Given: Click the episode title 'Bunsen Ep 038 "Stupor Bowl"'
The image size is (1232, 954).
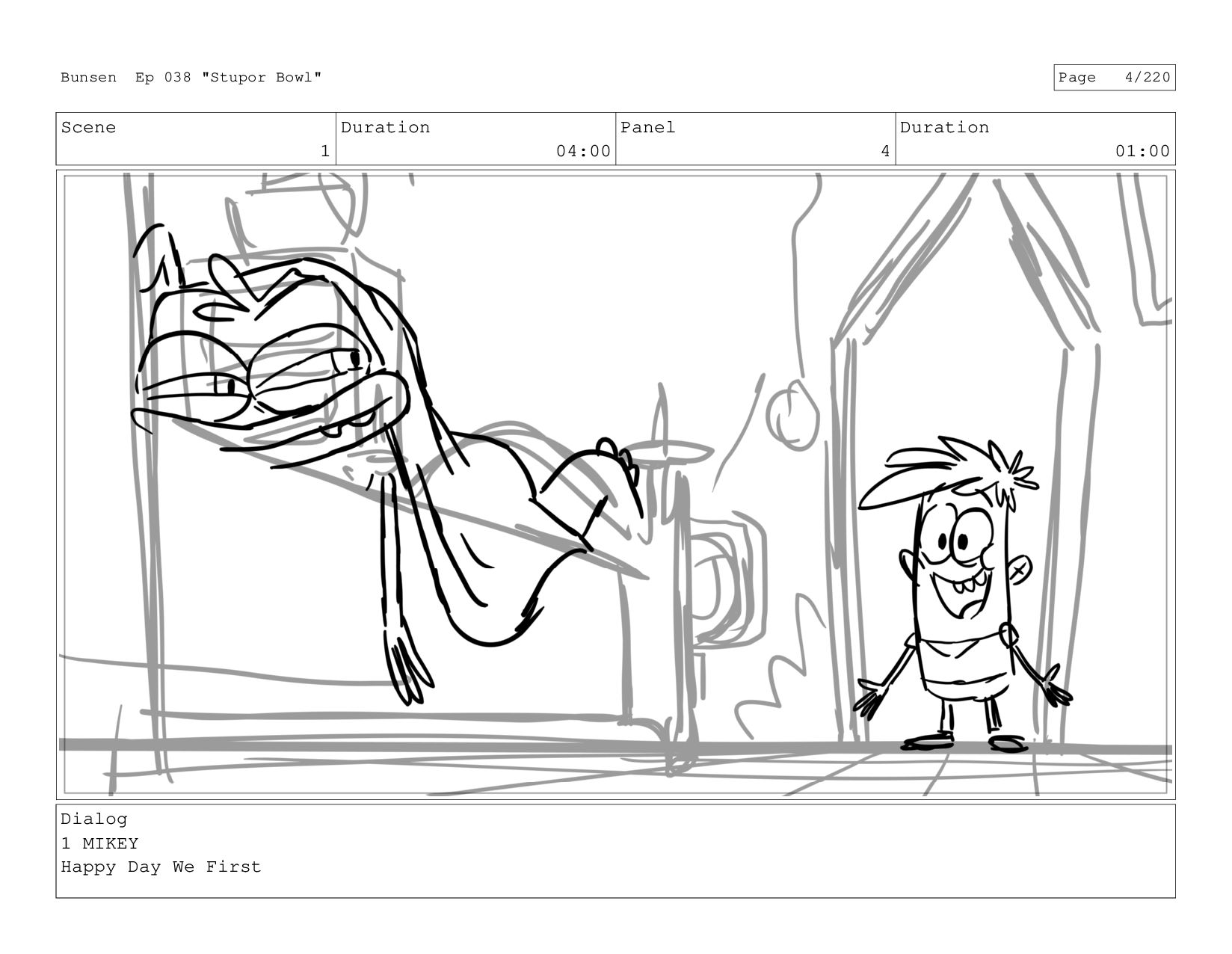Looking at the screenshot, I should 191,78.
